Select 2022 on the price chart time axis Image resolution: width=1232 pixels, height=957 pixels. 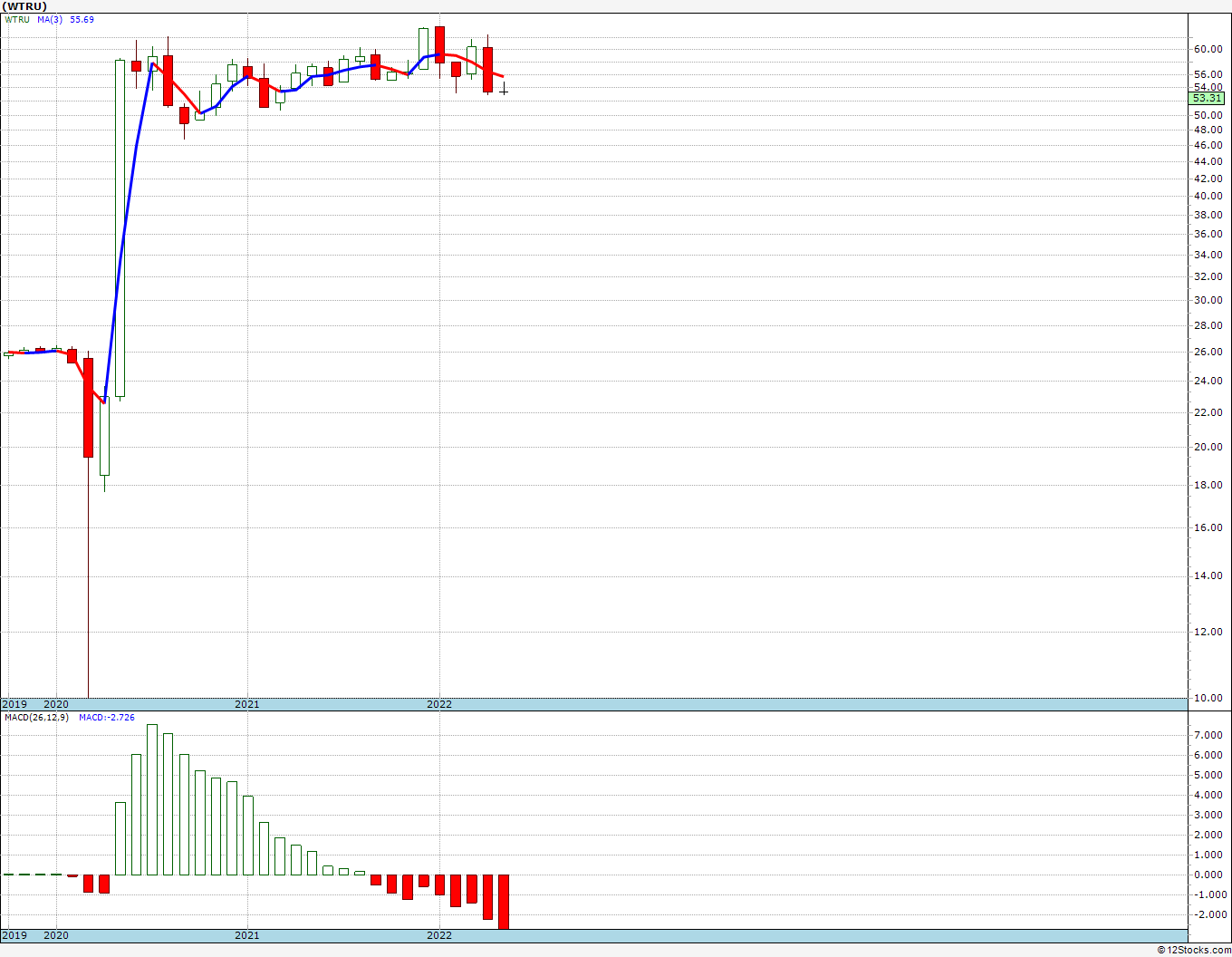tap(439, 704)
